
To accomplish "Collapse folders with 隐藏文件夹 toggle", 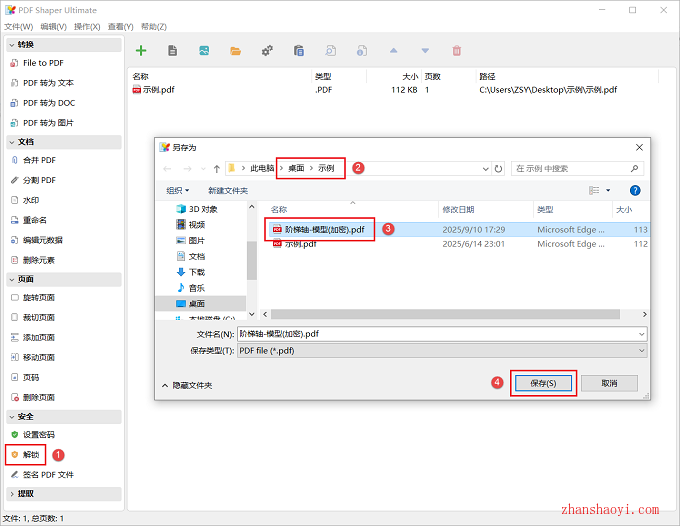I will [187, 386].
